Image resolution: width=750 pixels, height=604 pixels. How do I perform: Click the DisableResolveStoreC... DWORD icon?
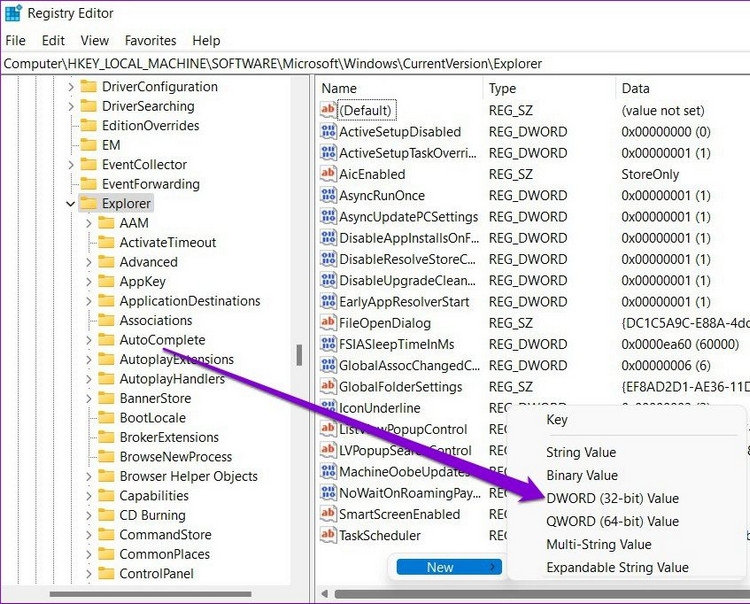coord(328,259)
